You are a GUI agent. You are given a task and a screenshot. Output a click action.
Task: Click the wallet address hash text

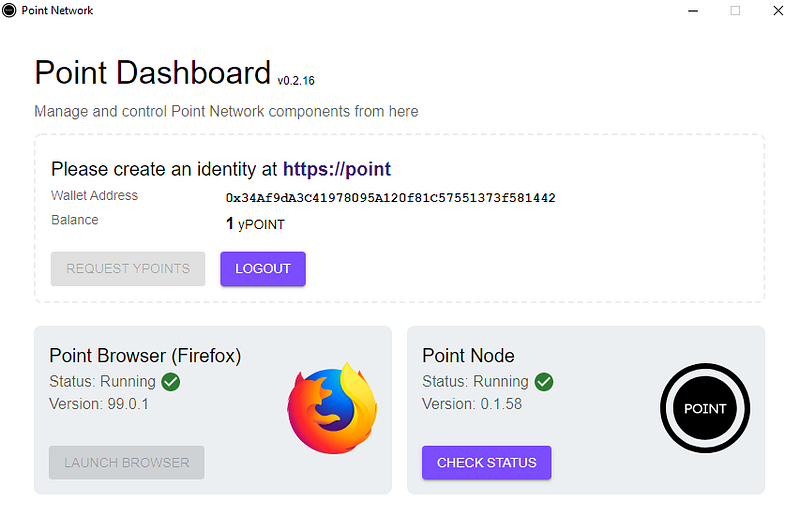point(390,198)
